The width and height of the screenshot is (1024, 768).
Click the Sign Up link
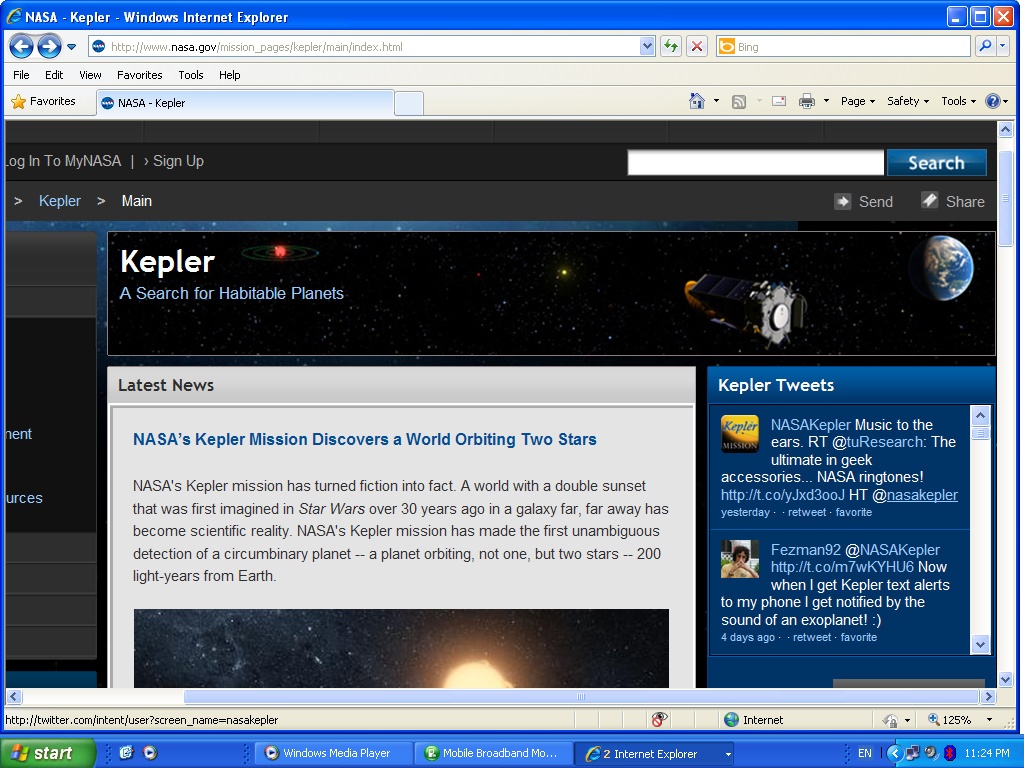(178, 161)
